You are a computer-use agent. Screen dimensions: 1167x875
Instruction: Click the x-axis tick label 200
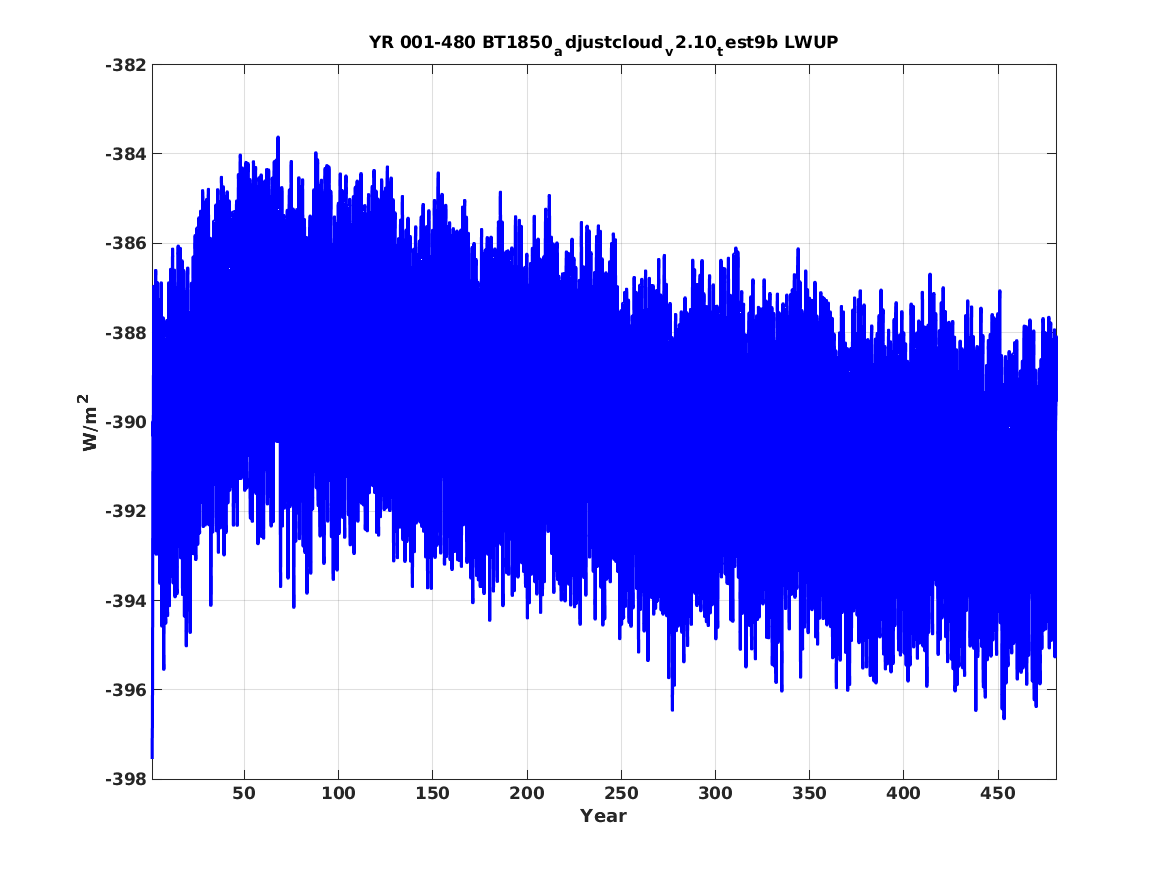527,793
